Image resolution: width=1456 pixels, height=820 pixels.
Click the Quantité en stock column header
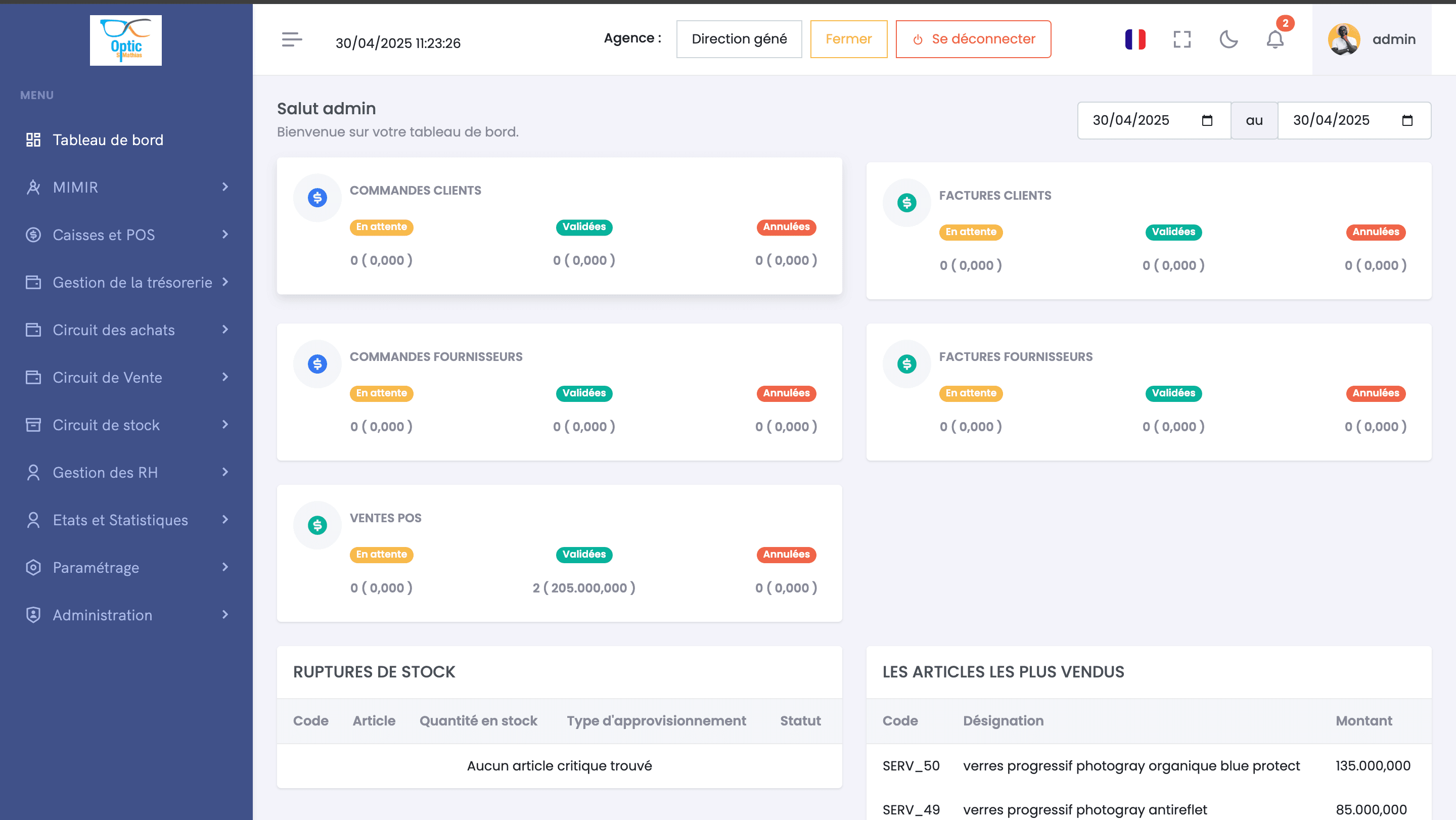tap(478, 720)
